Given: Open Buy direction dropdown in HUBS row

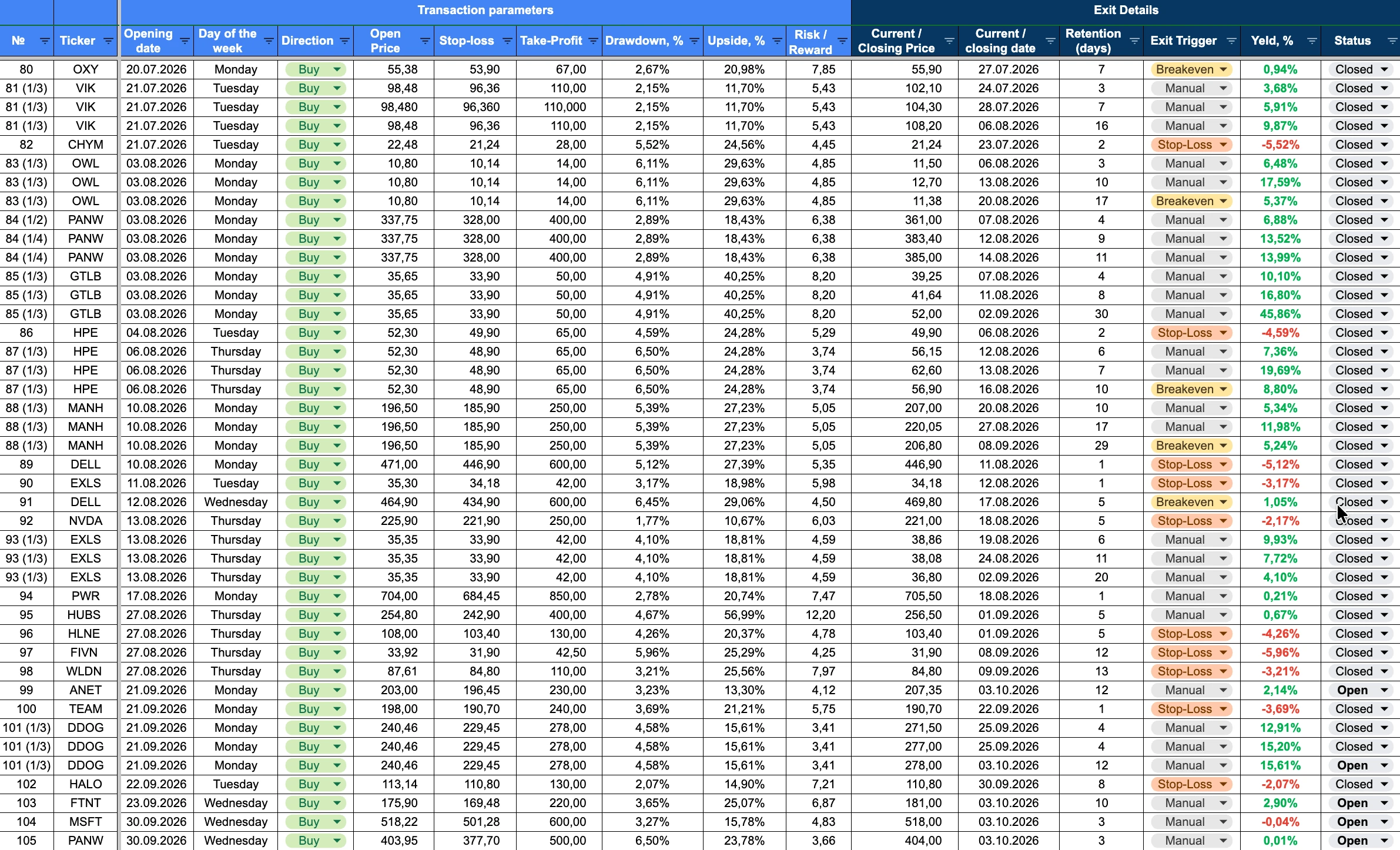Looking at the screenshot, I should [x=316, y=615].
